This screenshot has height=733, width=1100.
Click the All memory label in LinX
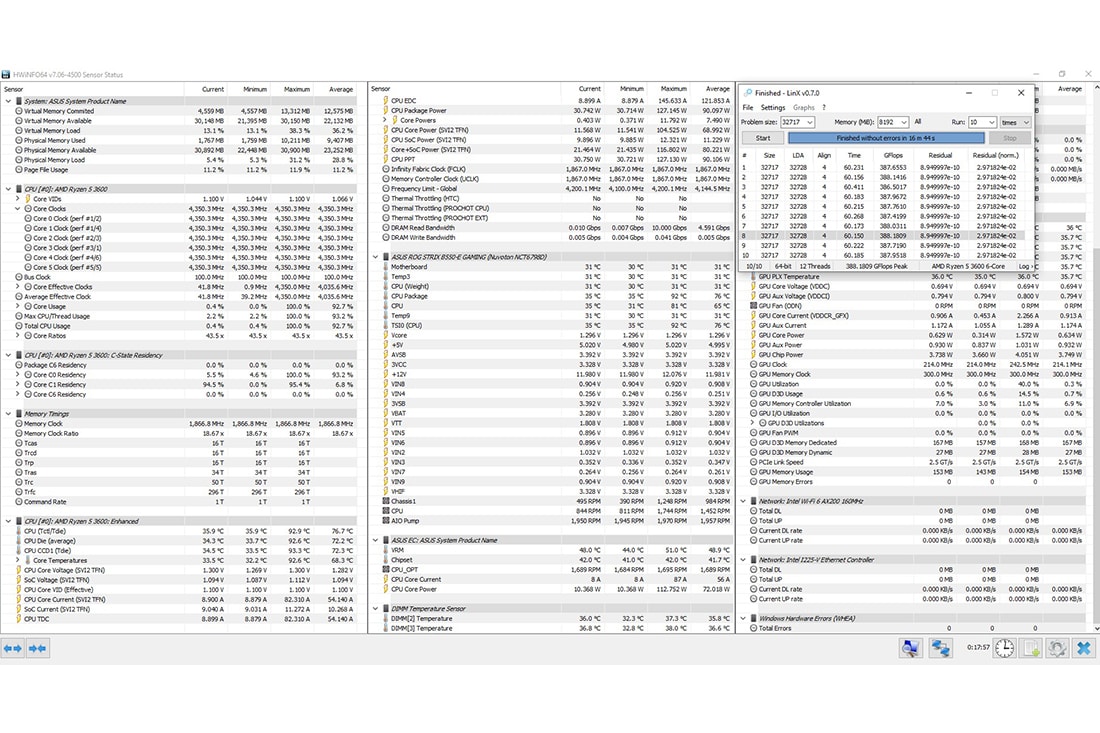(x=918, y=122)
